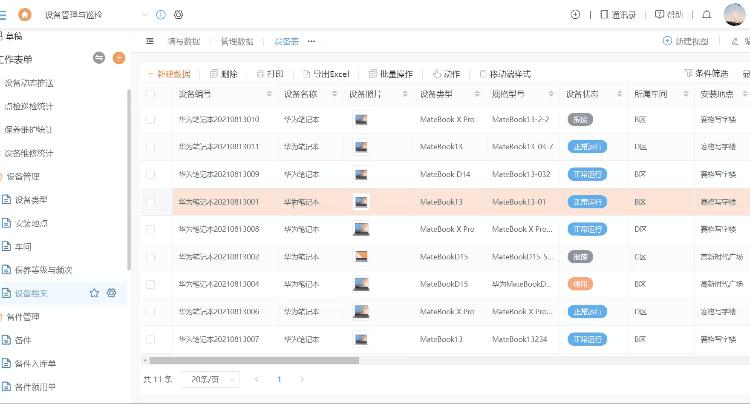Switch to the 管理数据 tab
The height and width of the screenshot is (404, 750).
(x=237, y=42)
